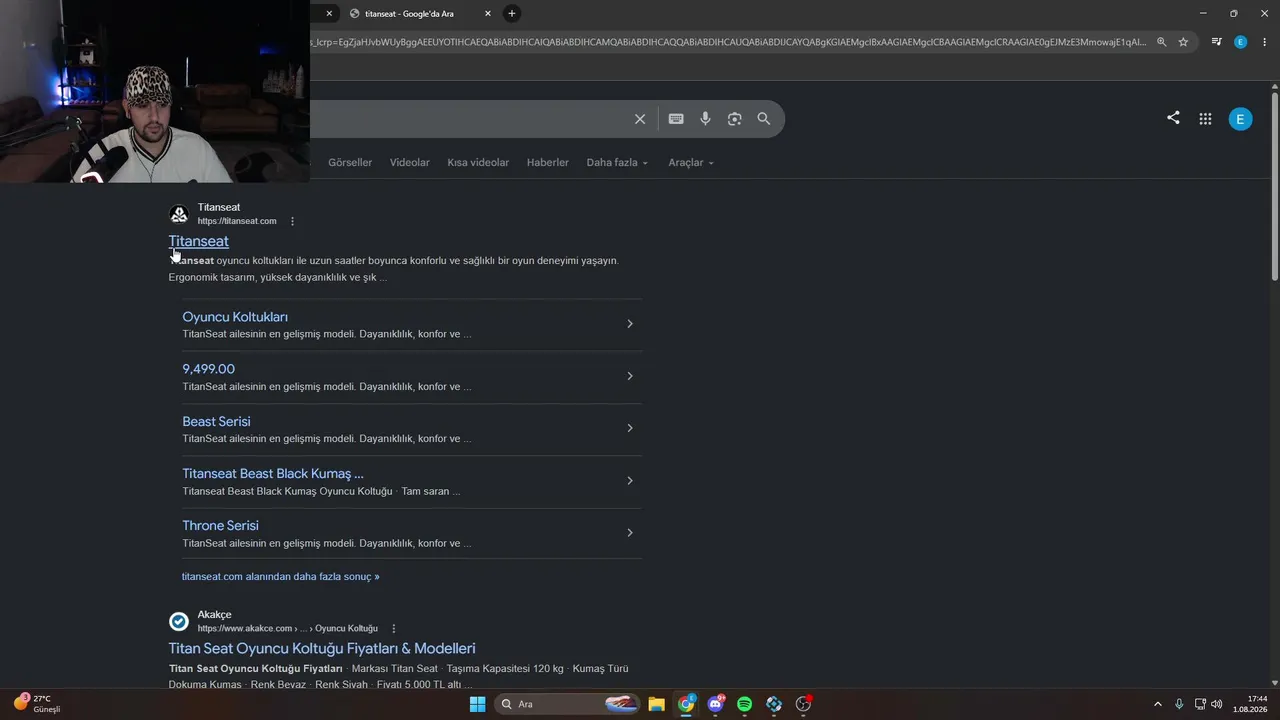Click the Titanseat site favicon
The width and height of the screenshot is (1280, 720).
point(179,214)
